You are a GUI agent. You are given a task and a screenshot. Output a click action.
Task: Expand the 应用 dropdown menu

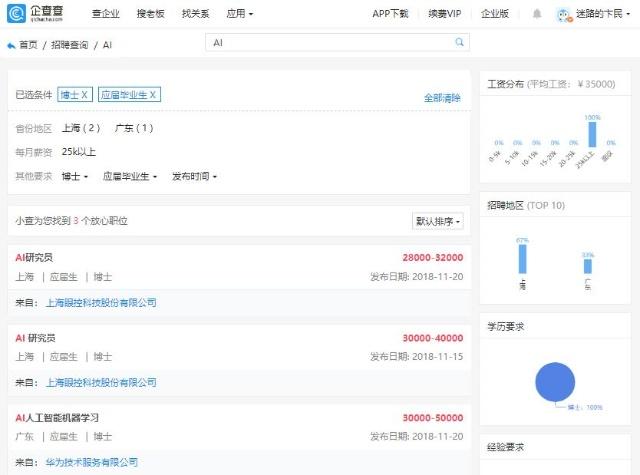(240, 14)
